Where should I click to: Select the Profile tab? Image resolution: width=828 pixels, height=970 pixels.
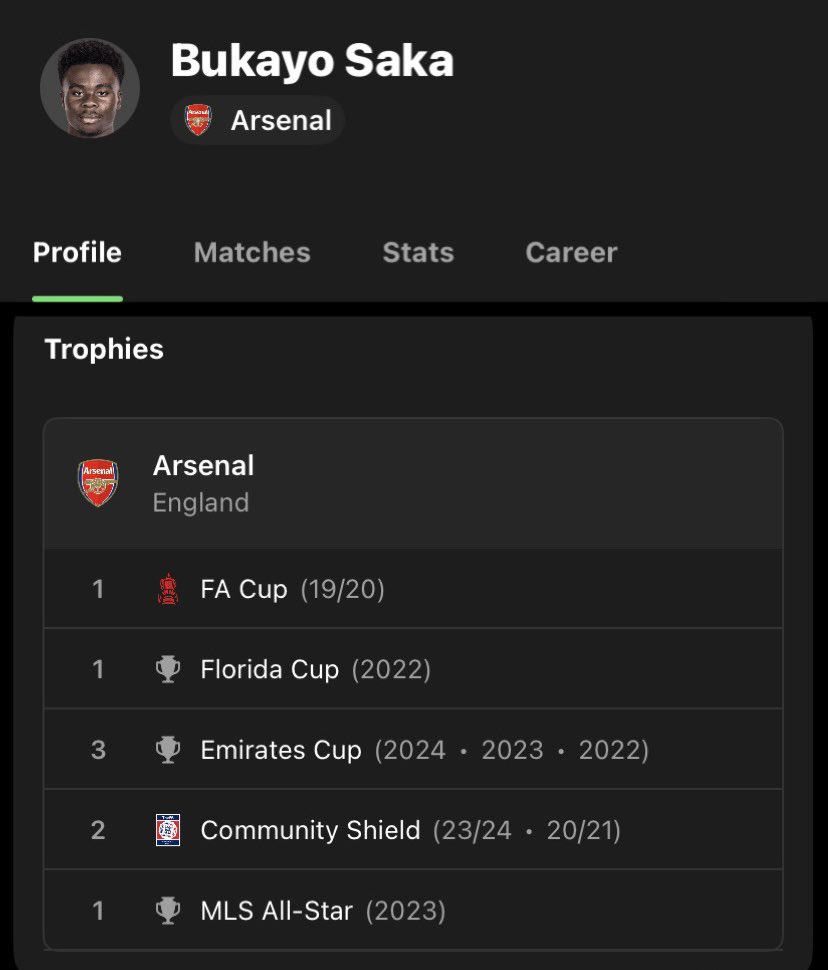pos(77,252)
